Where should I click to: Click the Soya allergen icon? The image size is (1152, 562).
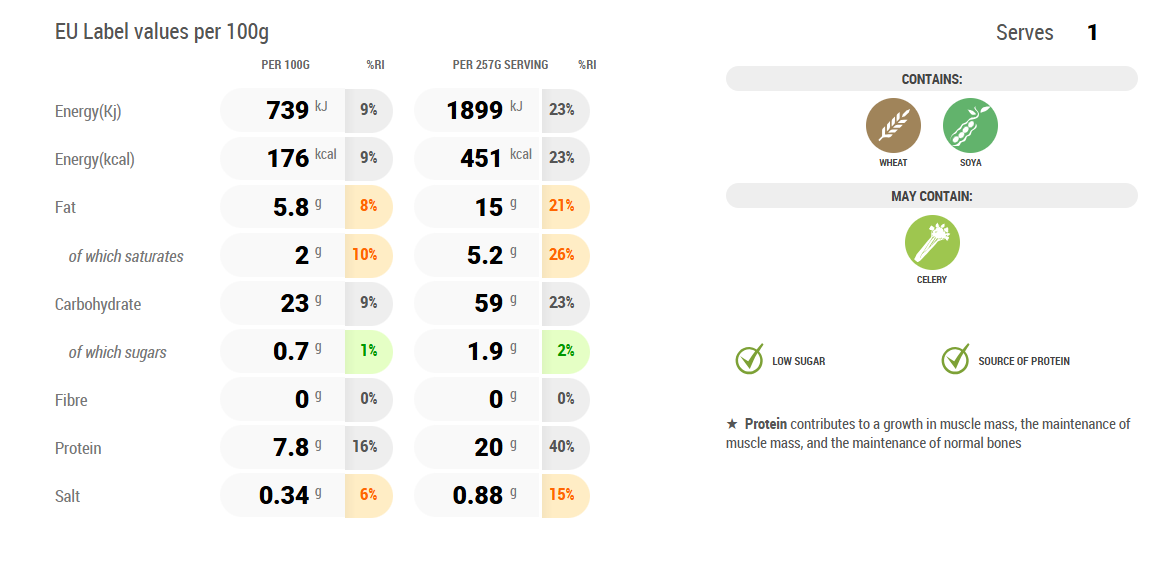click(970, 126)
